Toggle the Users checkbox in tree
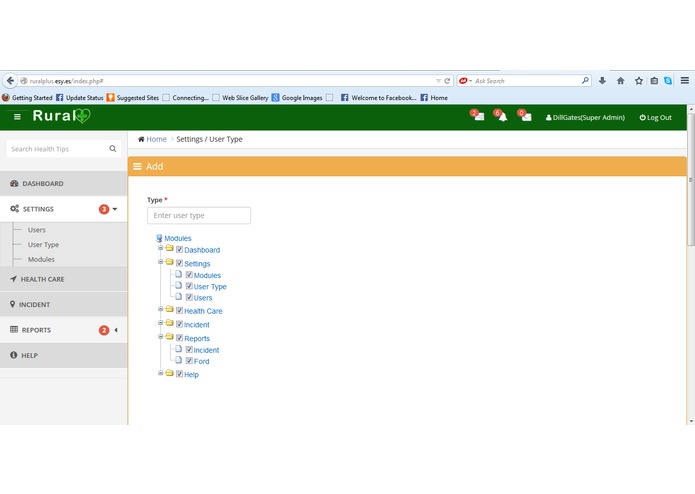 pos(189,297)
